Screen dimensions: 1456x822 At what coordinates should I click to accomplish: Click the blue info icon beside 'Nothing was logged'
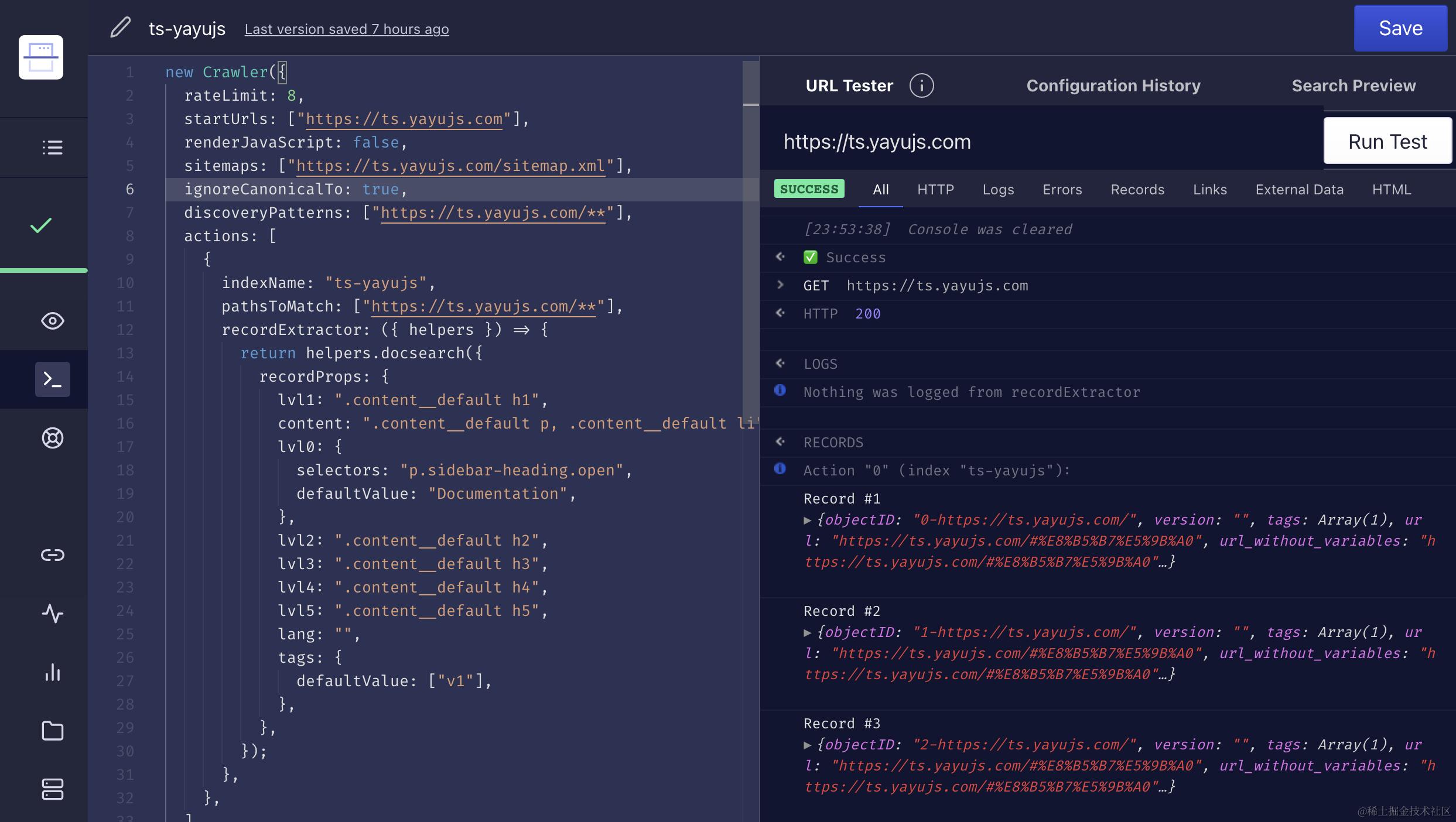tap(780, 391)
